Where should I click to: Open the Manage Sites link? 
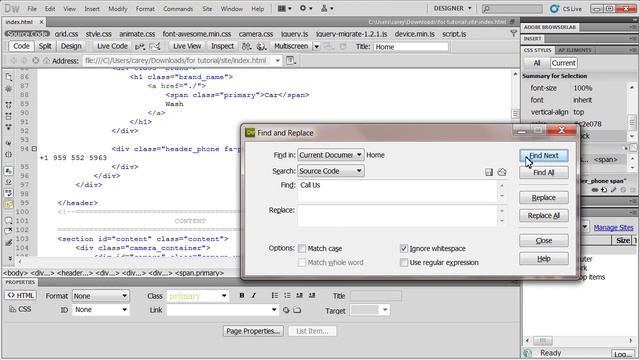(613, 227)
